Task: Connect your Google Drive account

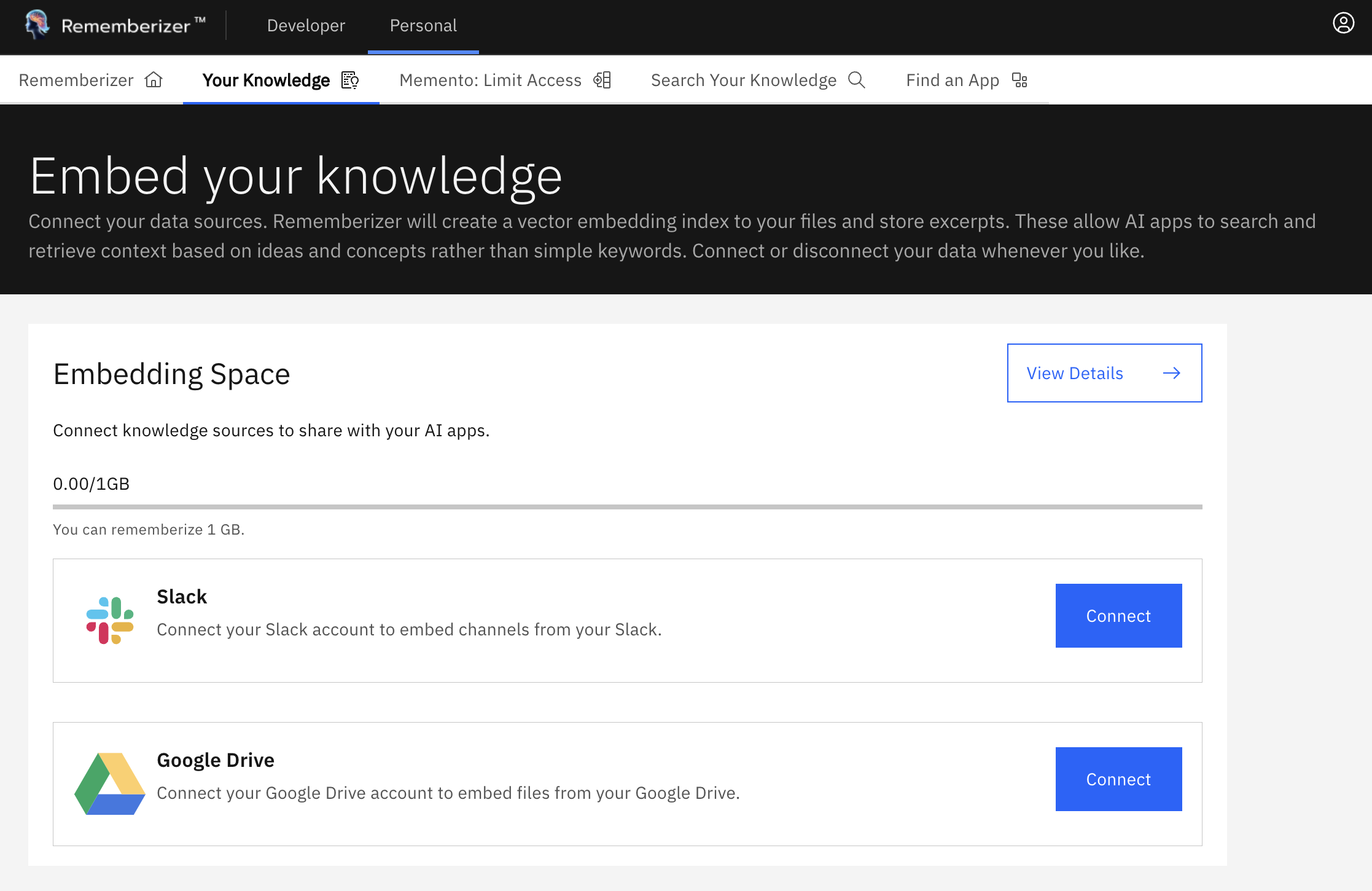Action: [x=1118, y=779]
